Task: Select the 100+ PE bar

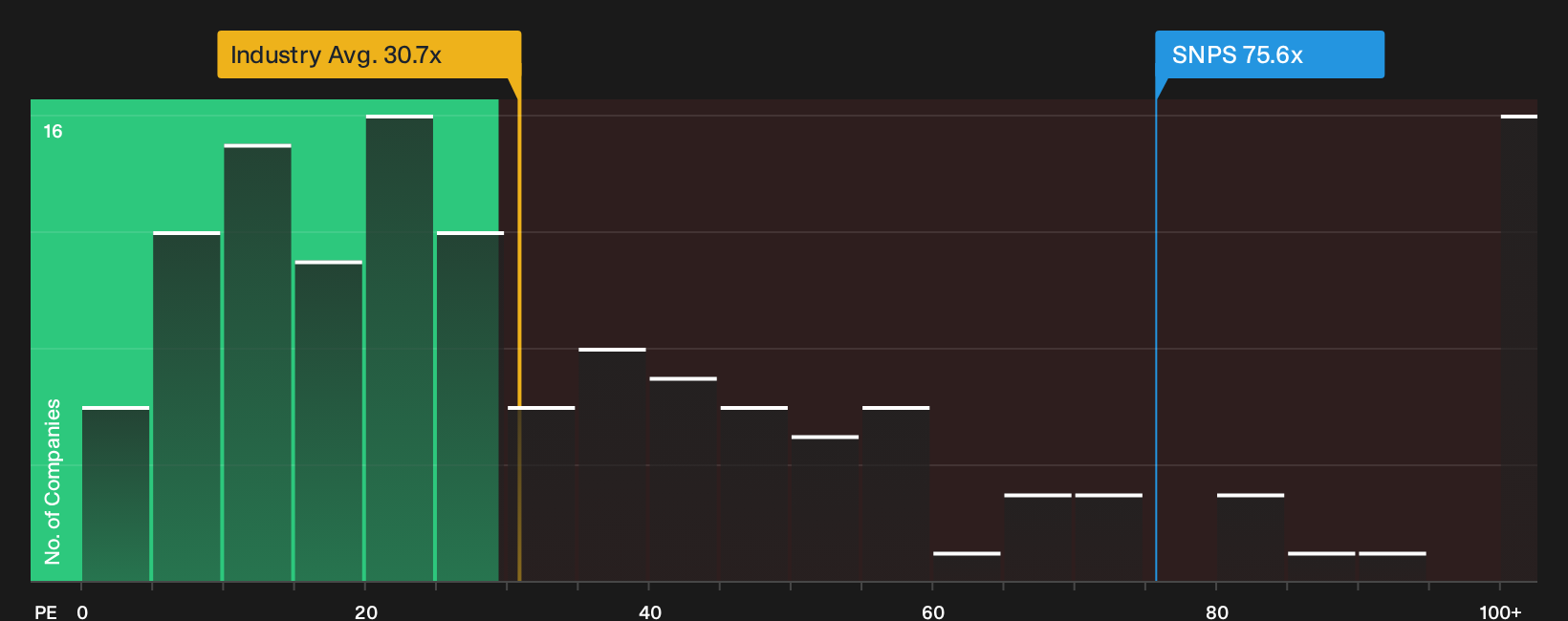Action: tap(1519, 348)
